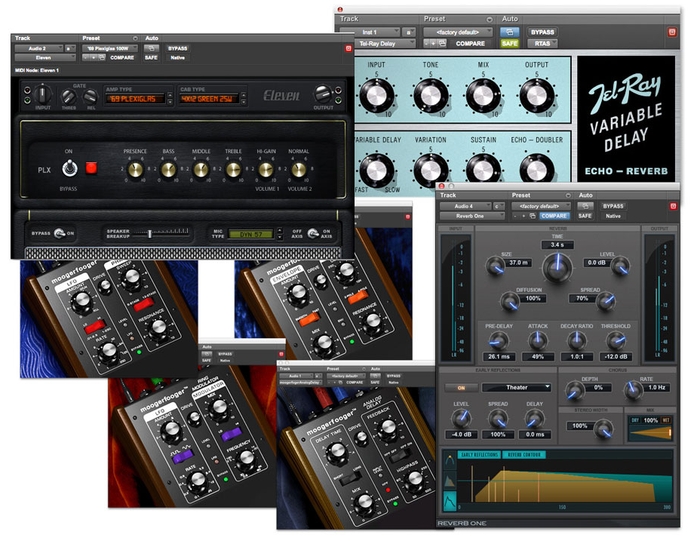This screenshot has width=700, height=541.
Task: Toggle BYPASS in the Eleven plug-in header
Action: (178, 48)
